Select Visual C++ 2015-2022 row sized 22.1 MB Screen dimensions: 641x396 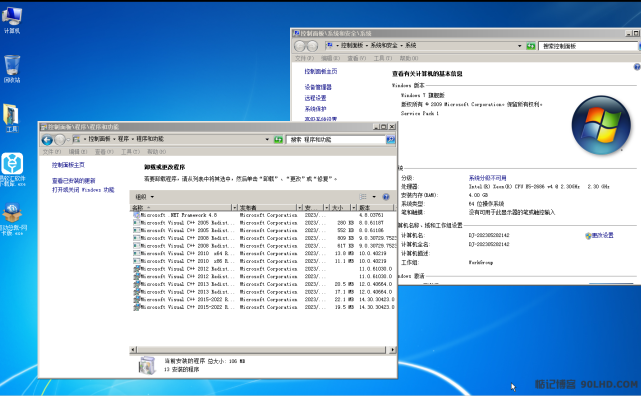pyautogui.click(x=264, y=300)
